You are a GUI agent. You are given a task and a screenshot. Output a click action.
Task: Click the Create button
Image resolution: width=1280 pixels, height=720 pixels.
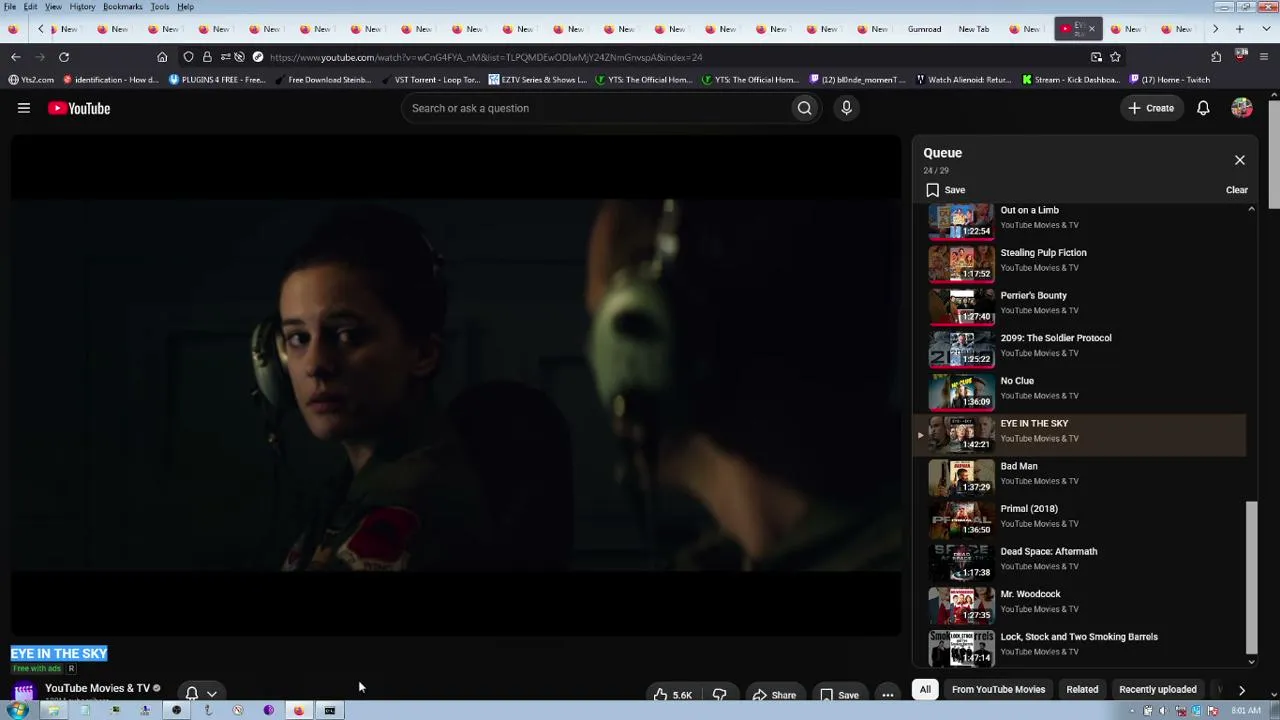click(x=1151, y=108)
